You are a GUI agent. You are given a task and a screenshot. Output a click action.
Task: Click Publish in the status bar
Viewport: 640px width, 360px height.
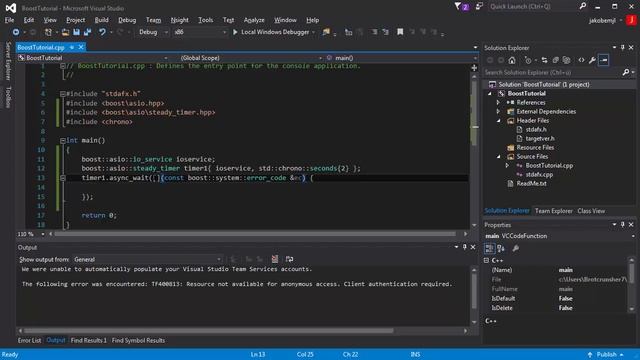point(606,354)
